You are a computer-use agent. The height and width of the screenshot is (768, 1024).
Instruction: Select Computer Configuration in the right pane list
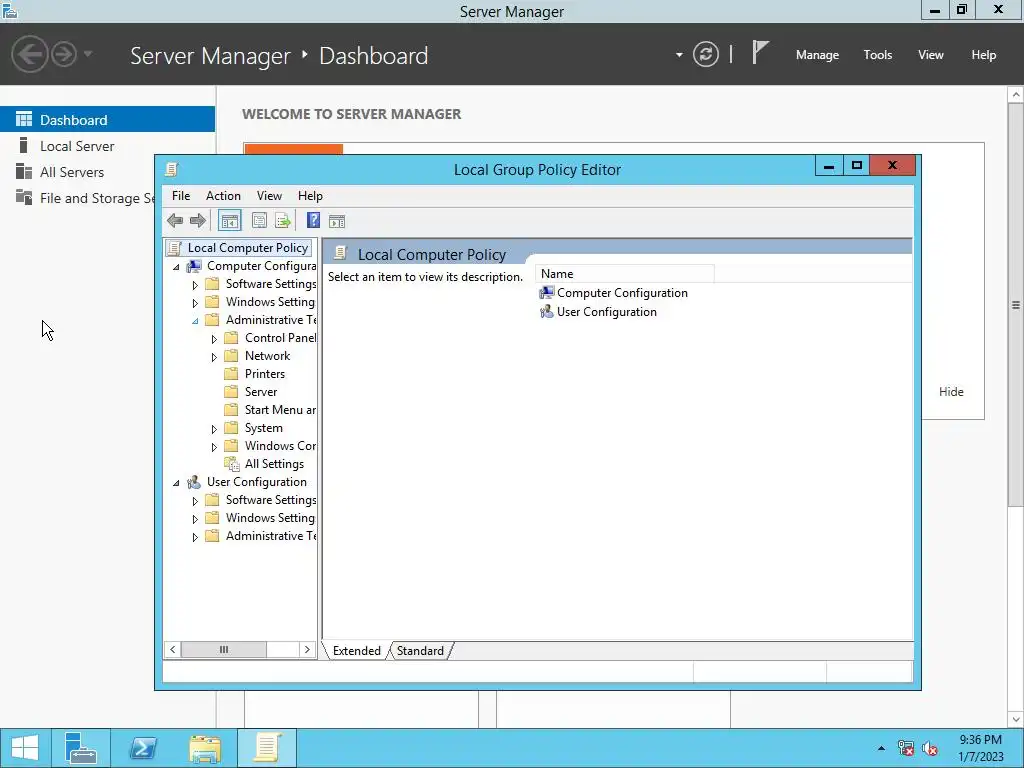tap(613, 293)
